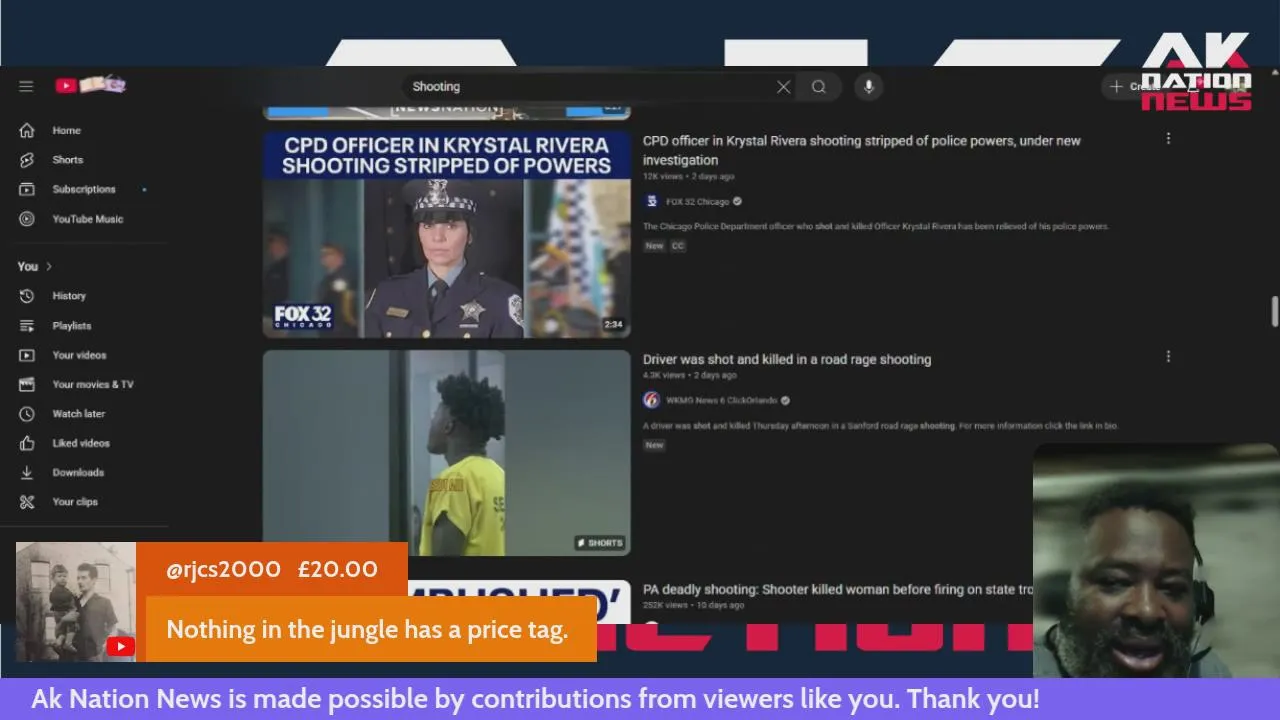
Task: Open the YouTube hamburger guide menu
Action: tap(26, 86)
